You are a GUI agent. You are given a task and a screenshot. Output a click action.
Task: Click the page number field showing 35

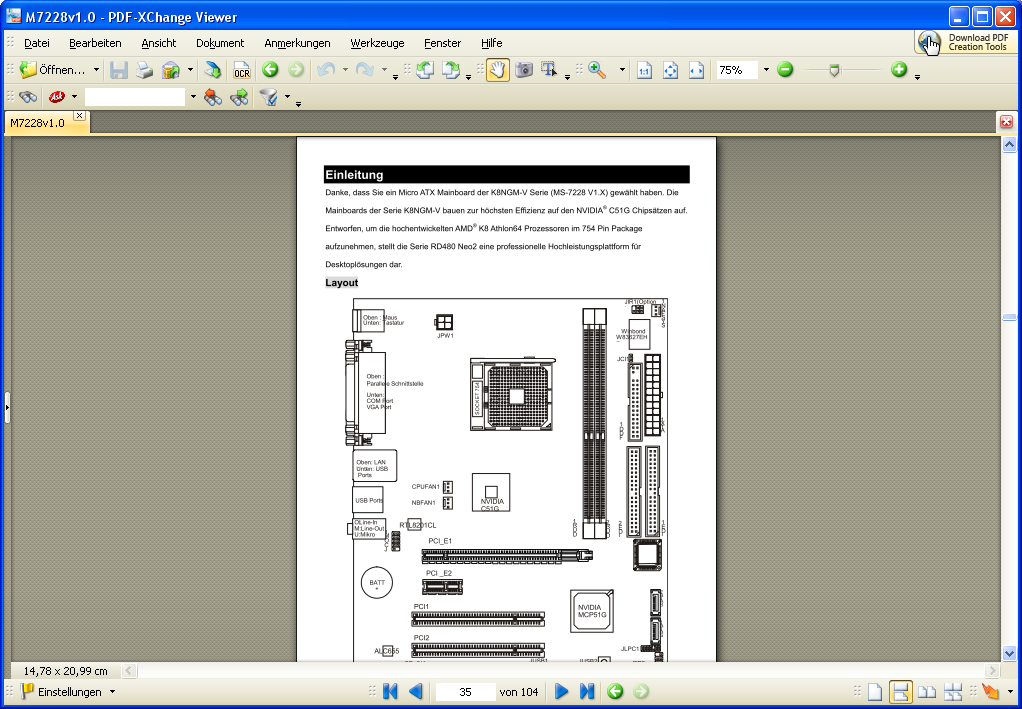point(465,691)
